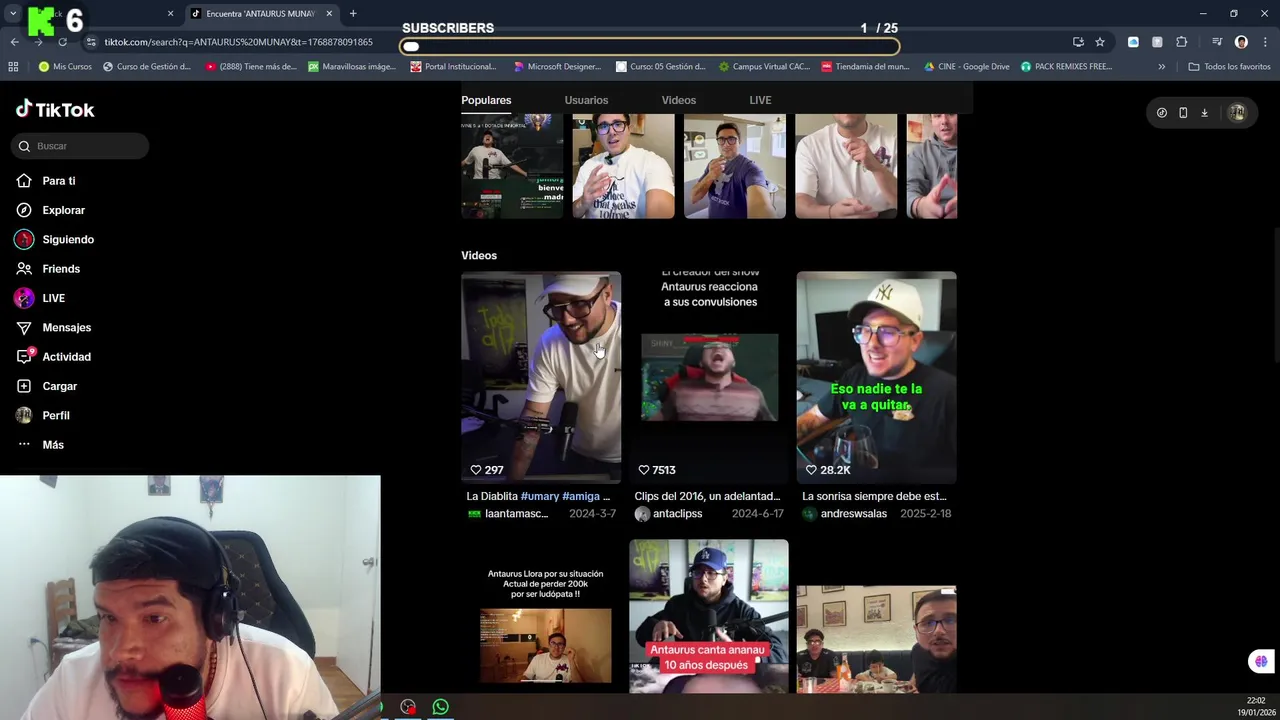Open Curso de Gestión bookmark

(x=146, y=67)
